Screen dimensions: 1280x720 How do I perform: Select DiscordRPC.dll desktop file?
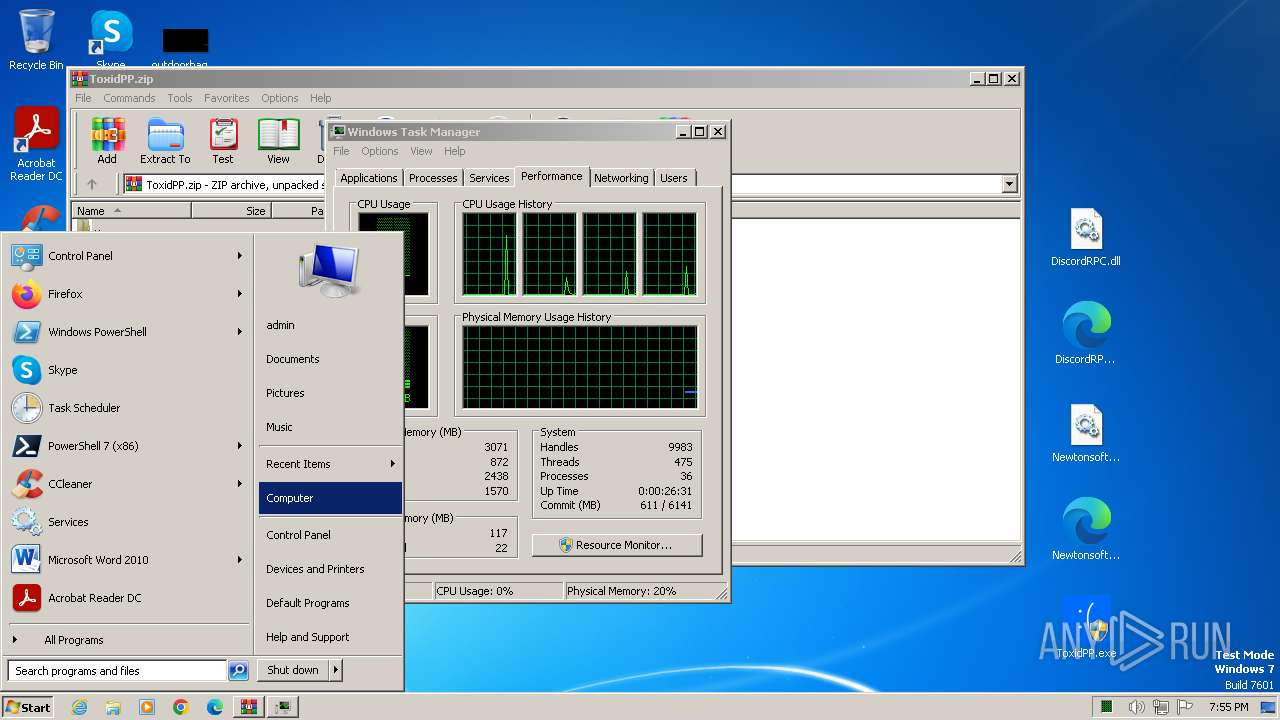(x=1086, y=238)
